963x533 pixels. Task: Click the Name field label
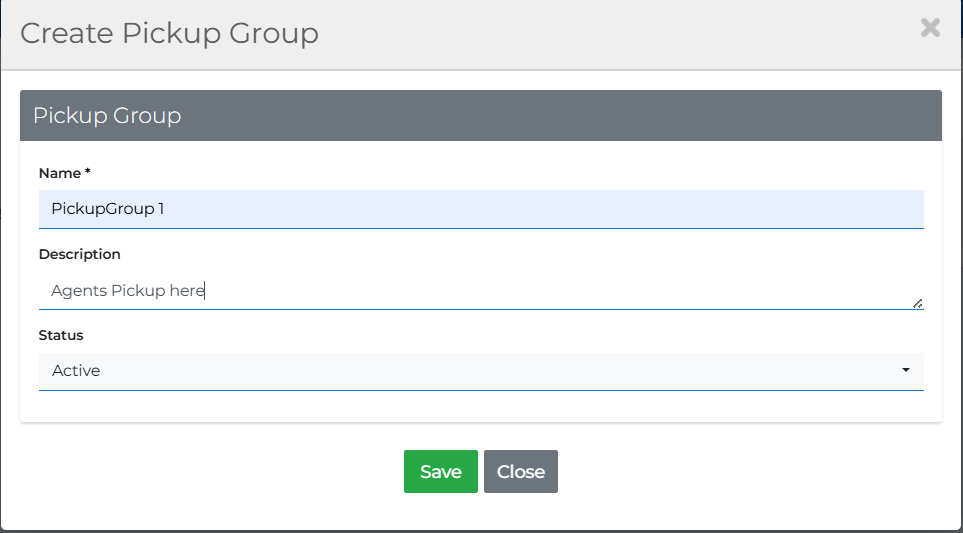tap(60, 174)
